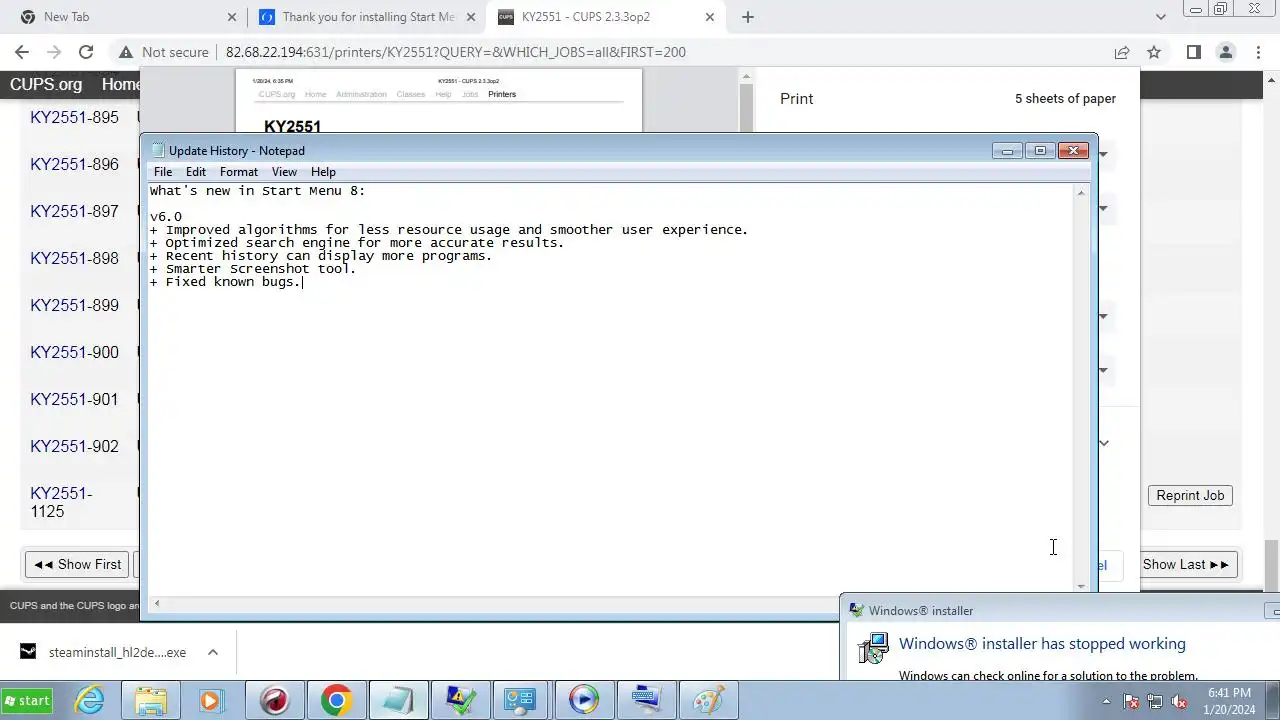Open Notepad's Edit menu
The image size is (1280, 720).
coord(196,172)
